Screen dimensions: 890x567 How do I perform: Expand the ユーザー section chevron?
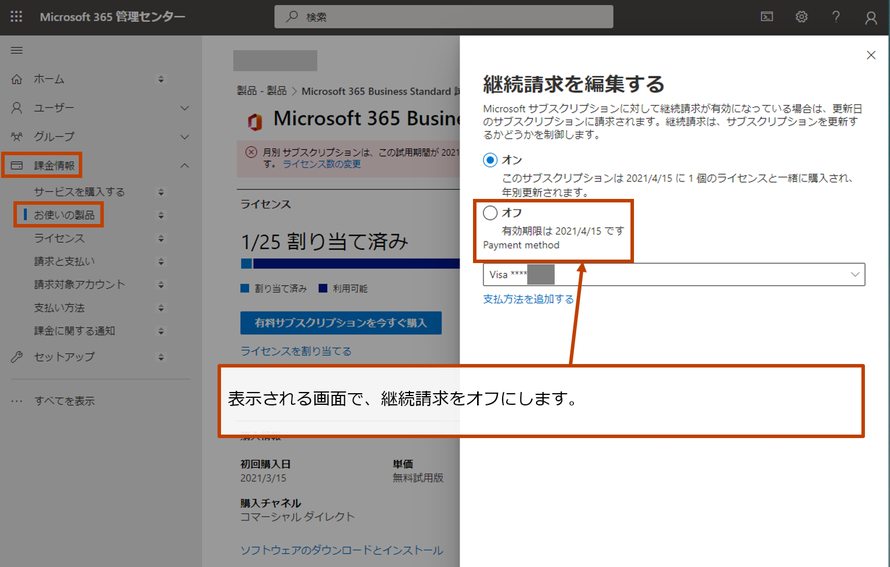184,108
